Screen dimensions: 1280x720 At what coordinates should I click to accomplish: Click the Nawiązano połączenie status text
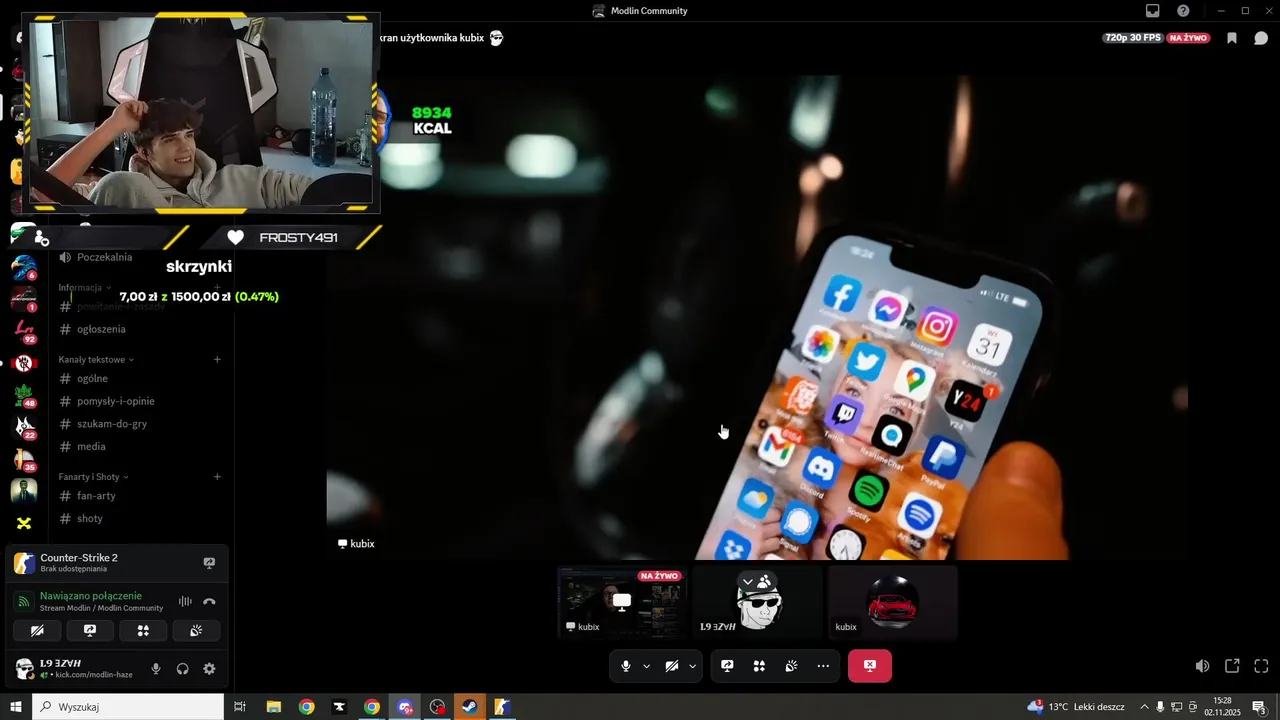point(91,596)
